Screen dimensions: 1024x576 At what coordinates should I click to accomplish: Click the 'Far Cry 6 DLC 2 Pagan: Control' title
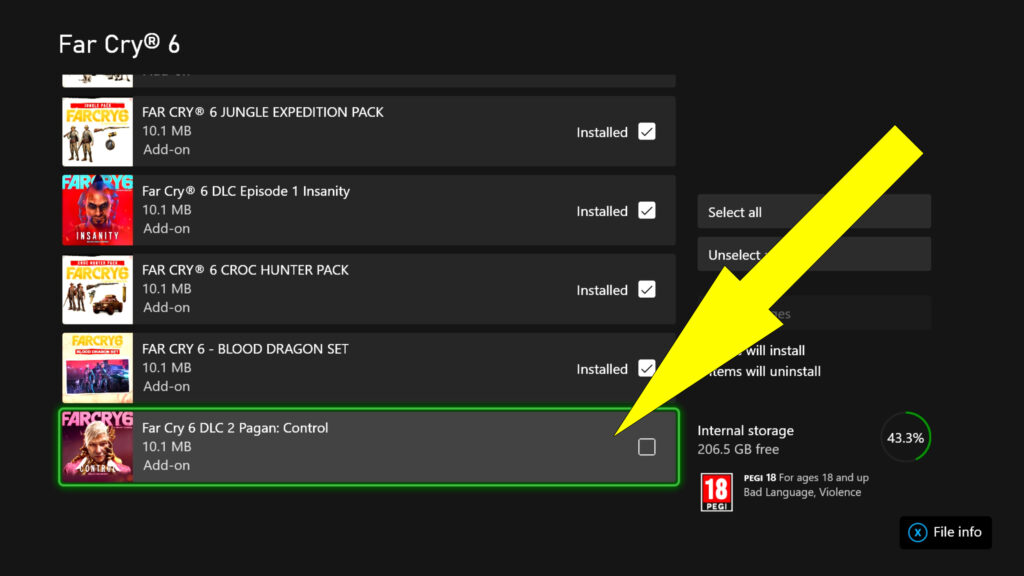point(235,428)
